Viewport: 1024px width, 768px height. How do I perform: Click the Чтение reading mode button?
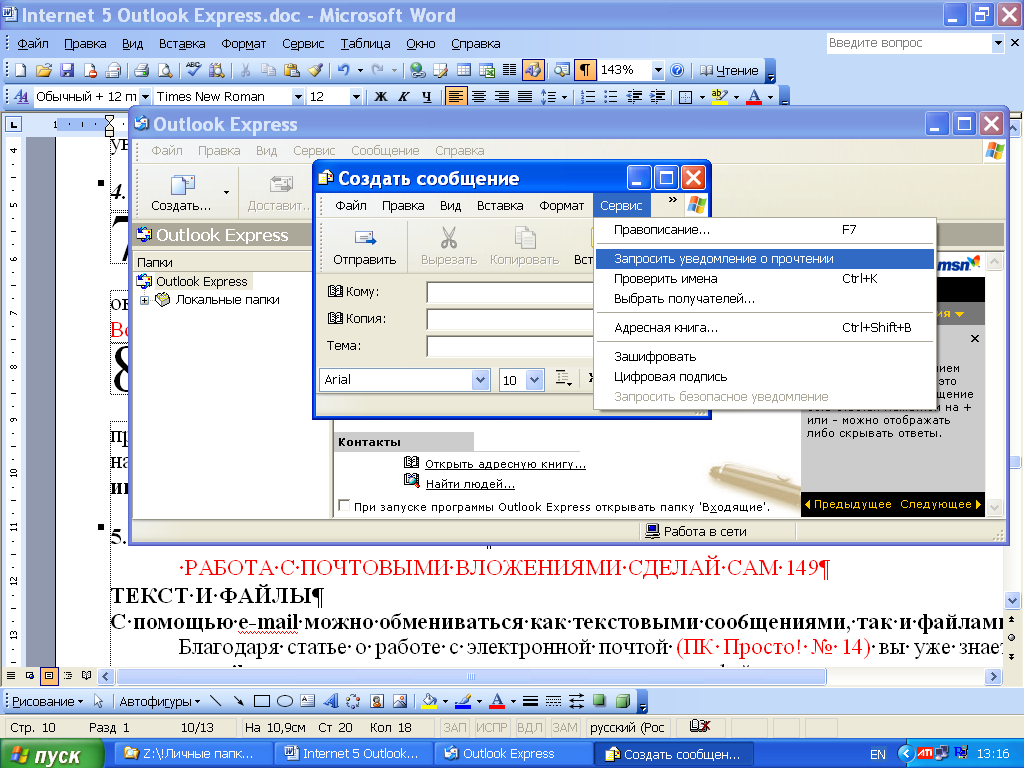point(729,71)
